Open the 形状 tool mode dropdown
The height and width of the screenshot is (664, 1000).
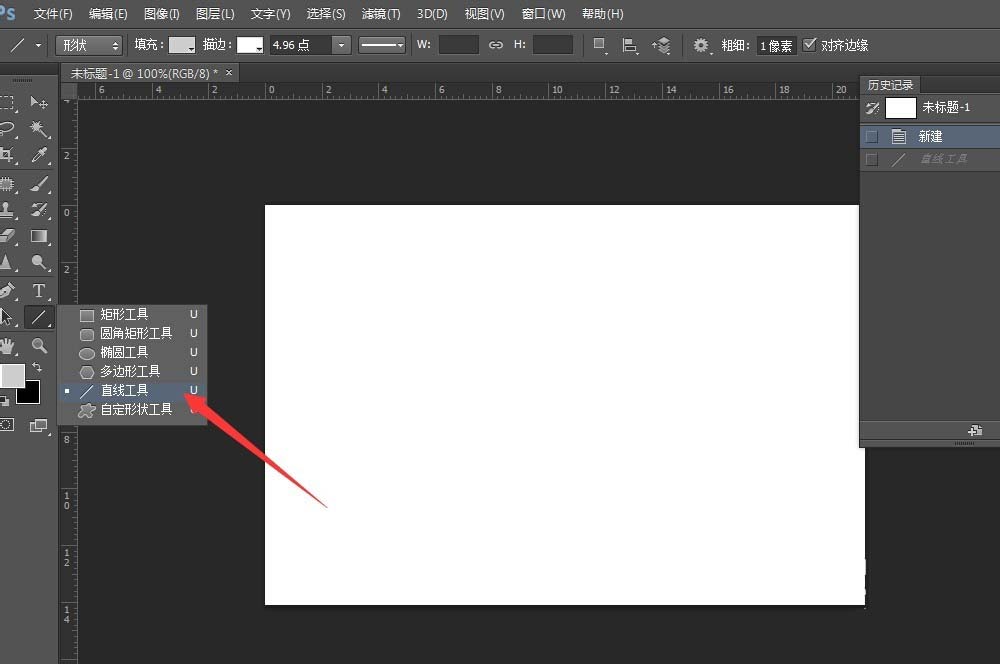88,44
